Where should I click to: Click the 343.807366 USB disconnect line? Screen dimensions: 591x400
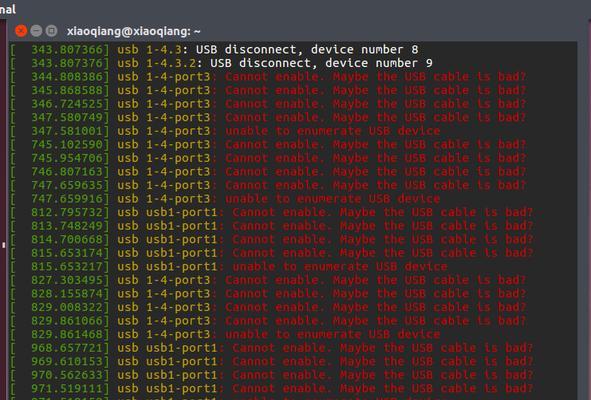[214, 50]
